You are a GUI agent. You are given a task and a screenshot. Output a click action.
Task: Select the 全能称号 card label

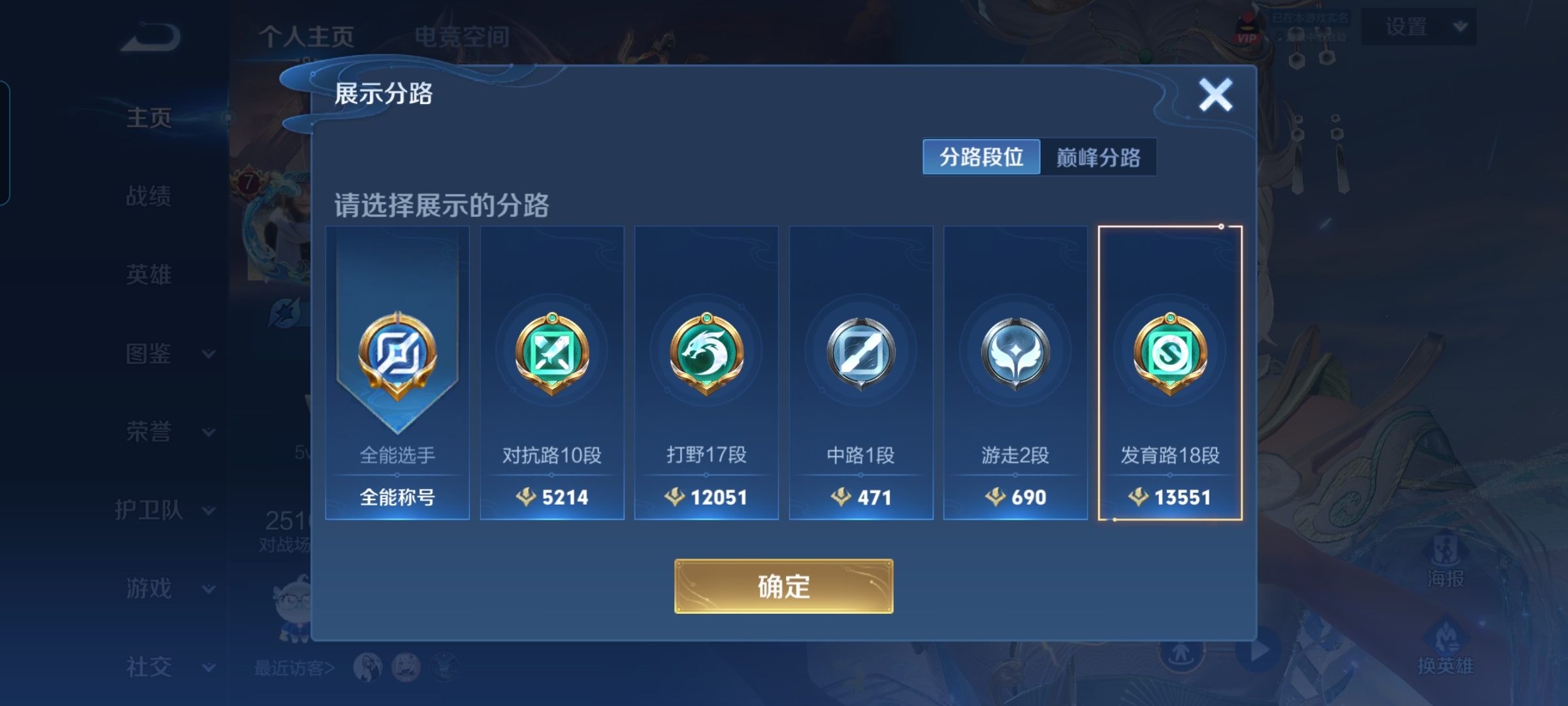(397, 497)
